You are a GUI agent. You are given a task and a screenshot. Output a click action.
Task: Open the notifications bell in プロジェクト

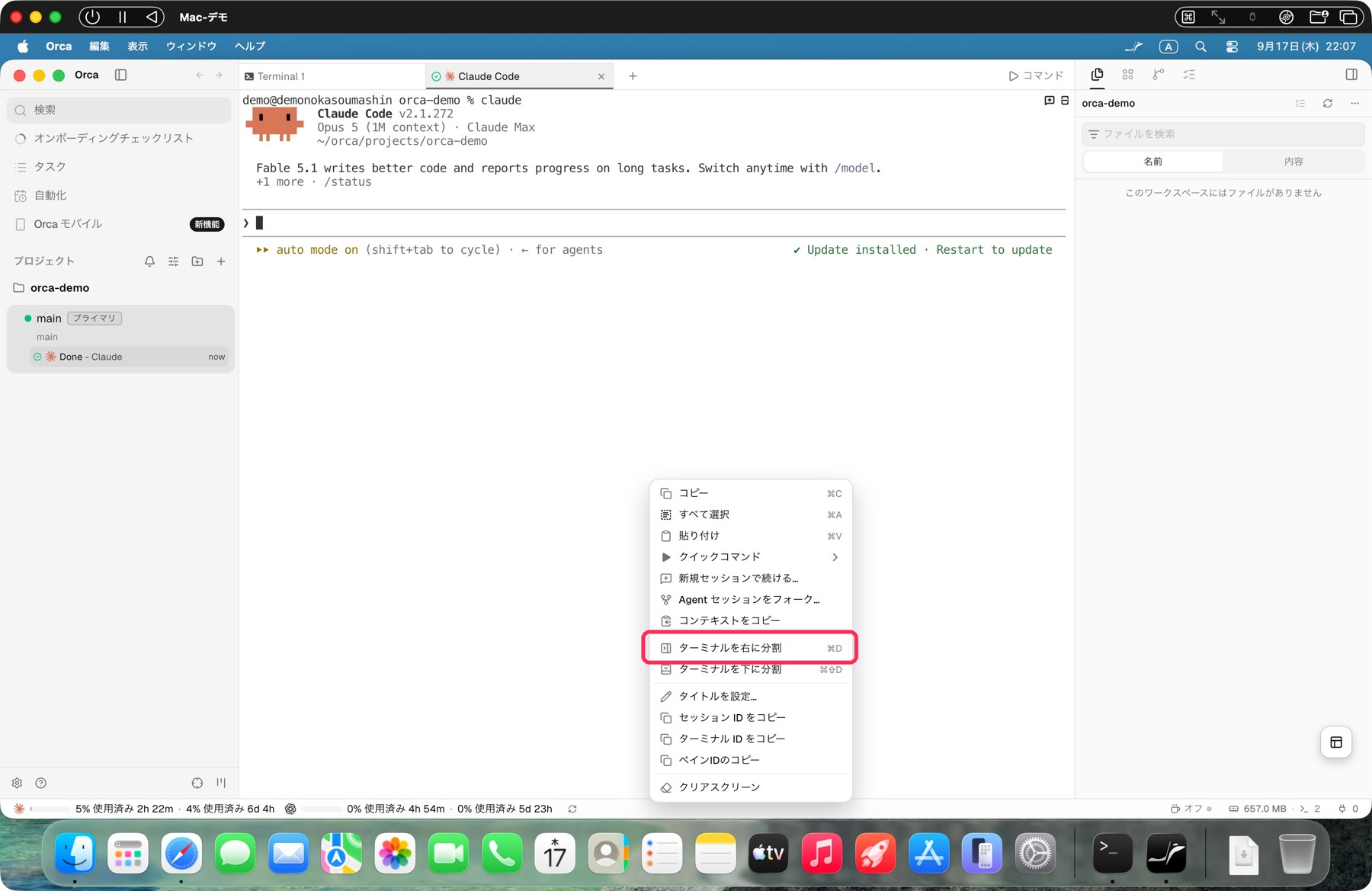[x=149, y=261]
